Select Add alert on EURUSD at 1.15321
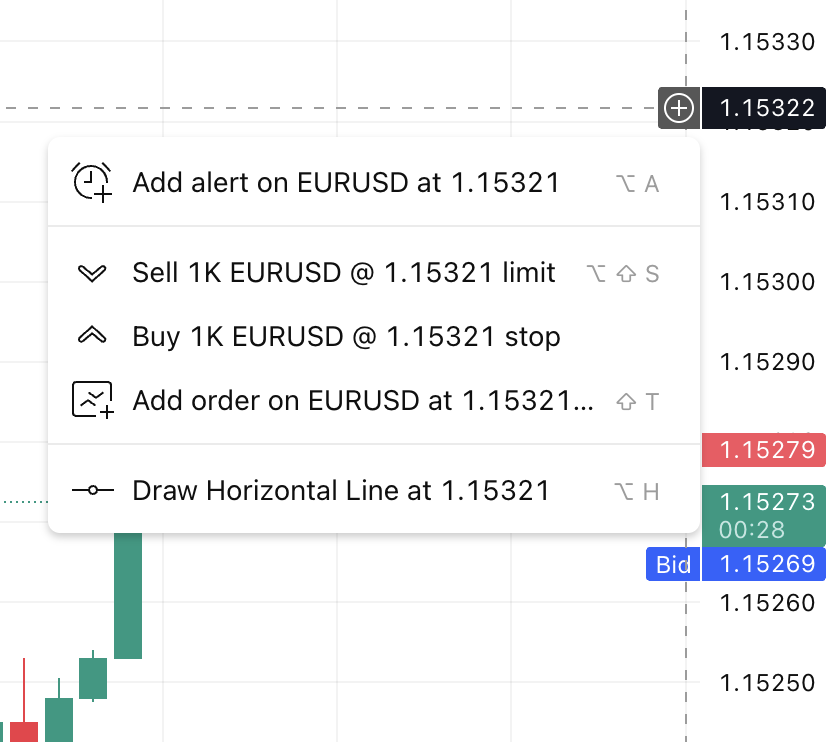 tap(346, 183)
